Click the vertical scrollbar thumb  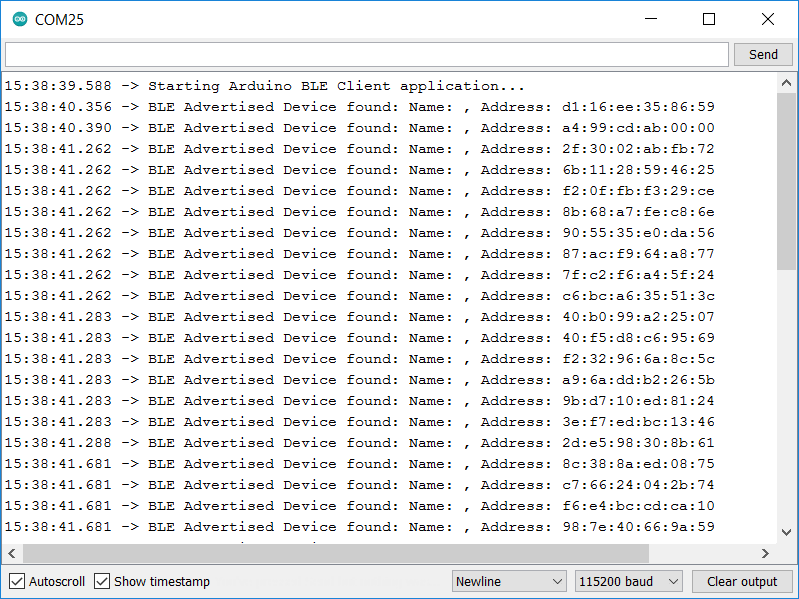[786, 180]
